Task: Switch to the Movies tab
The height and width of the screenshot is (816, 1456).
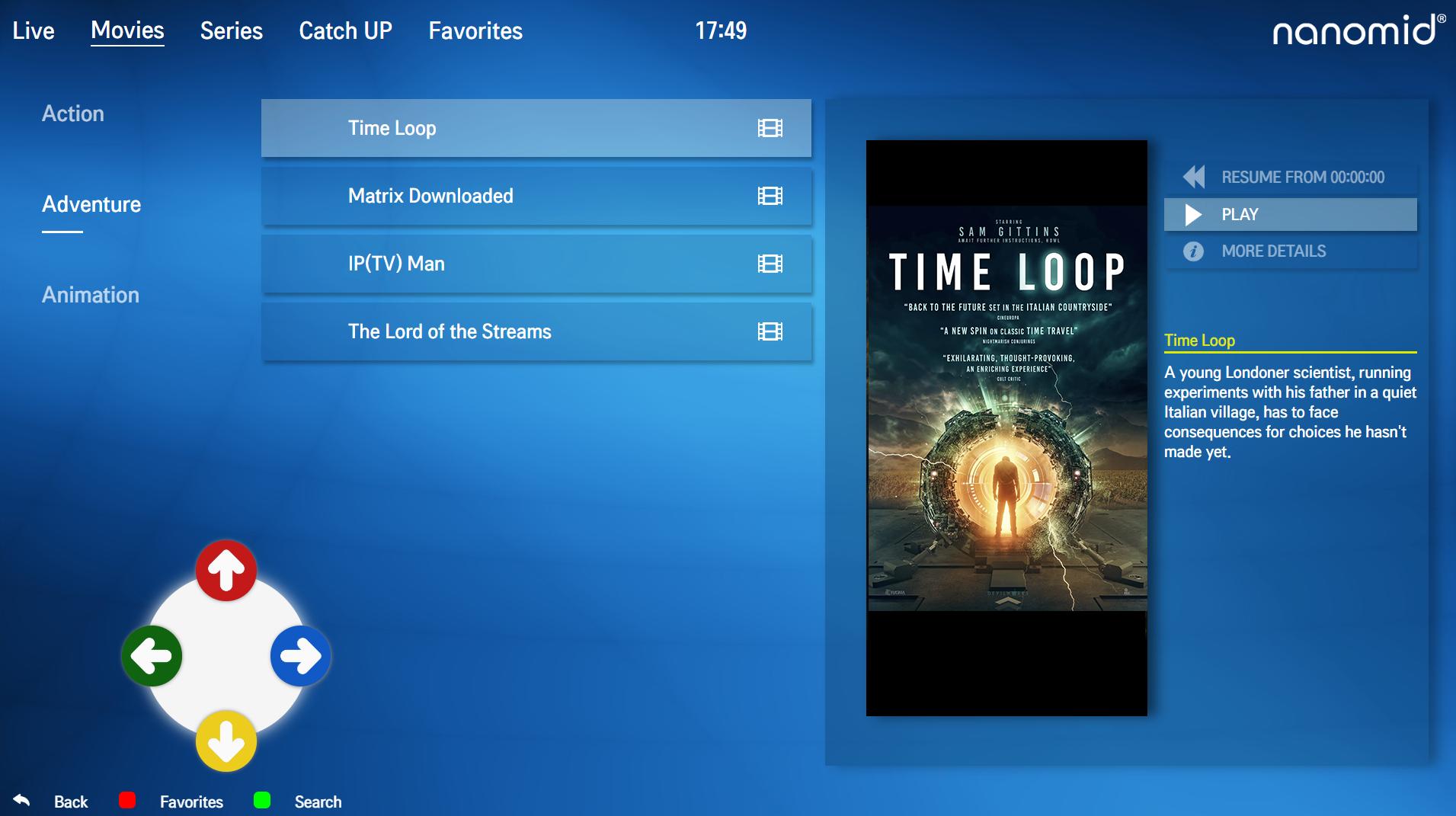Action: coord(127,30)
